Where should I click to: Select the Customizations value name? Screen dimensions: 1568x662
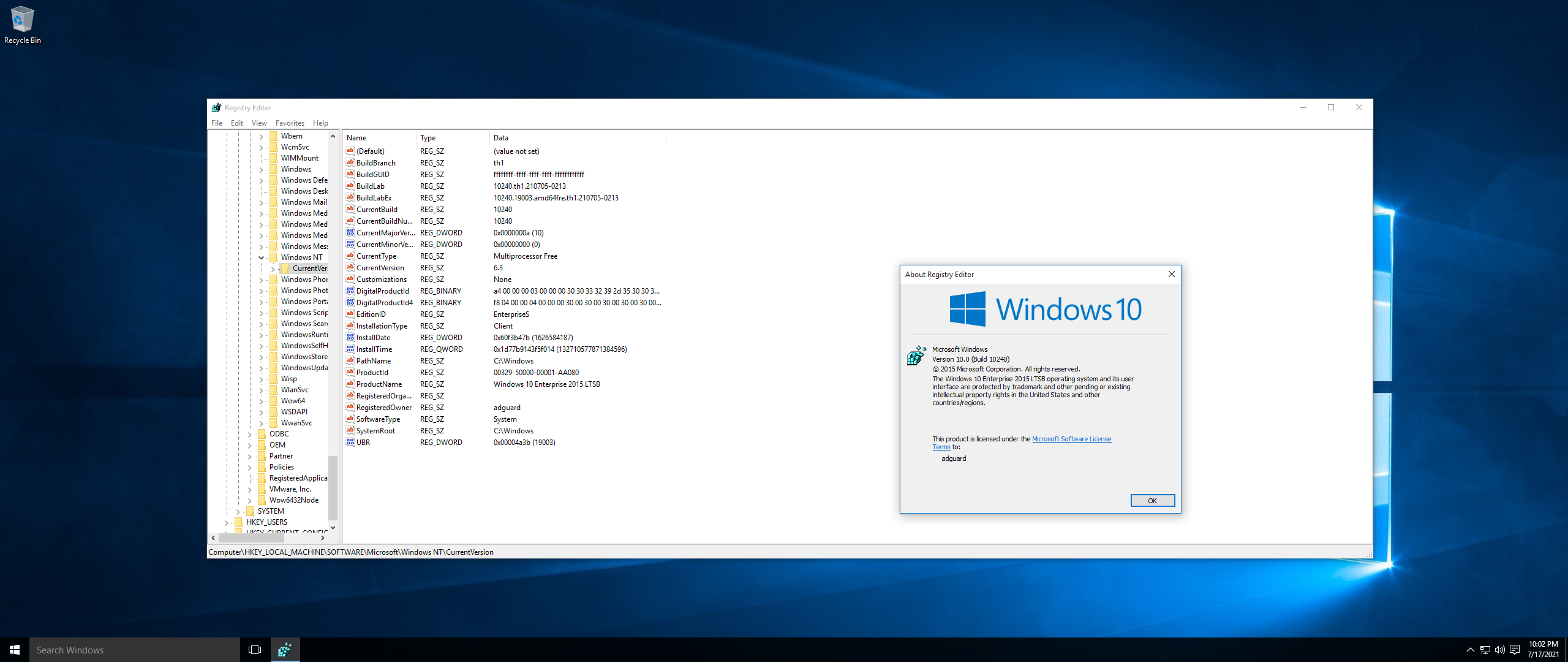(x=382, y=280)
